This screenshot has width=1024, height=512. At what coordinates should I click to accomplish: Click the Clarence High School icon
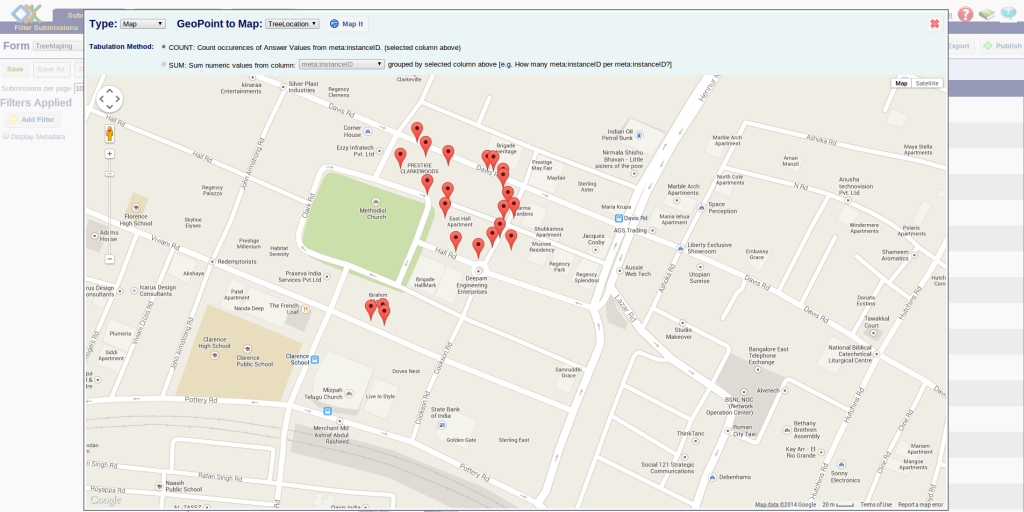point(215,355)
